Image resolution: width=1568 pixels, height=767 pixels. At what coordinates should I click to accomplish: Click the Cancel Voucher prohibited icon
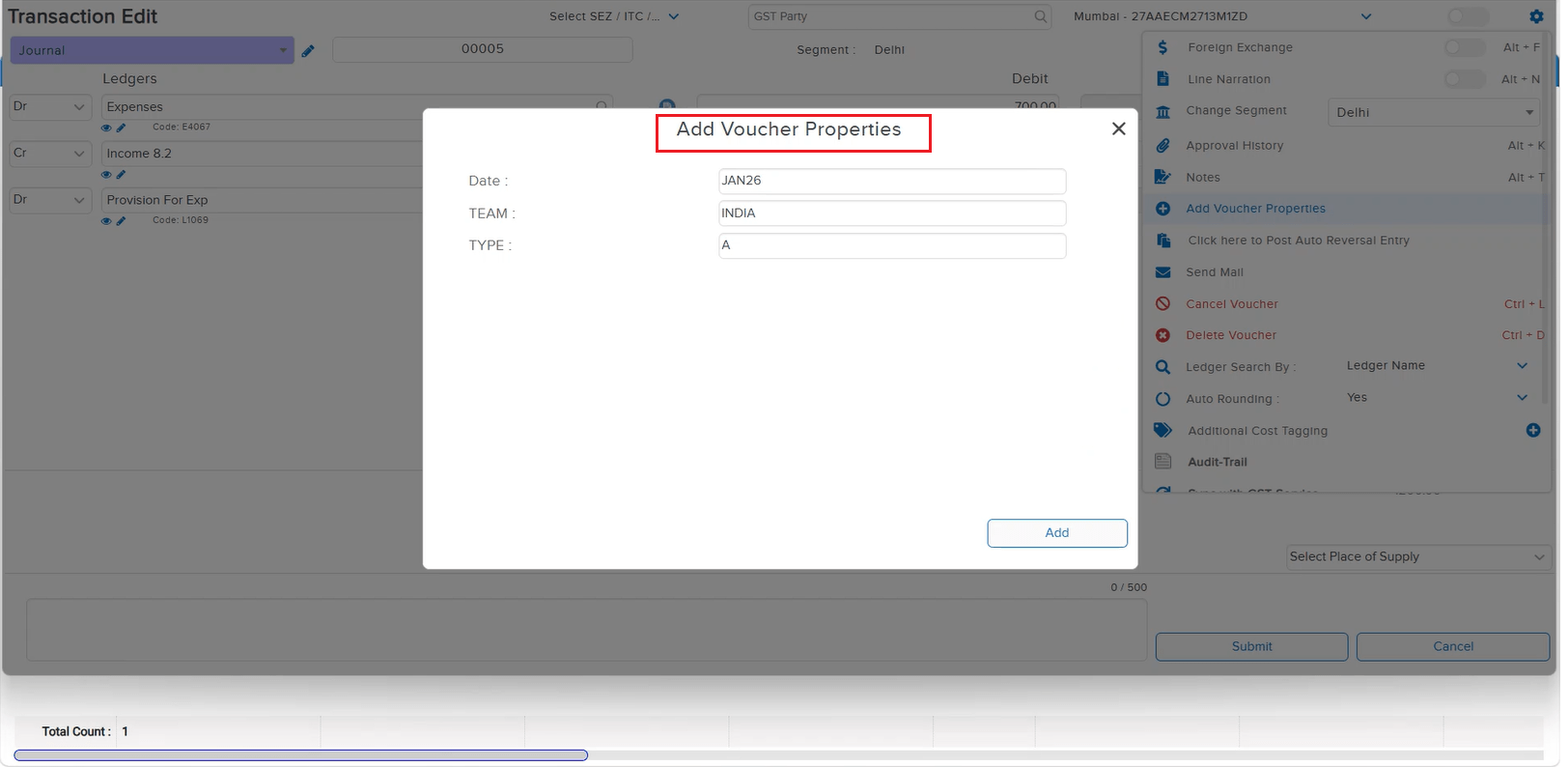[x=1162, y=303]
